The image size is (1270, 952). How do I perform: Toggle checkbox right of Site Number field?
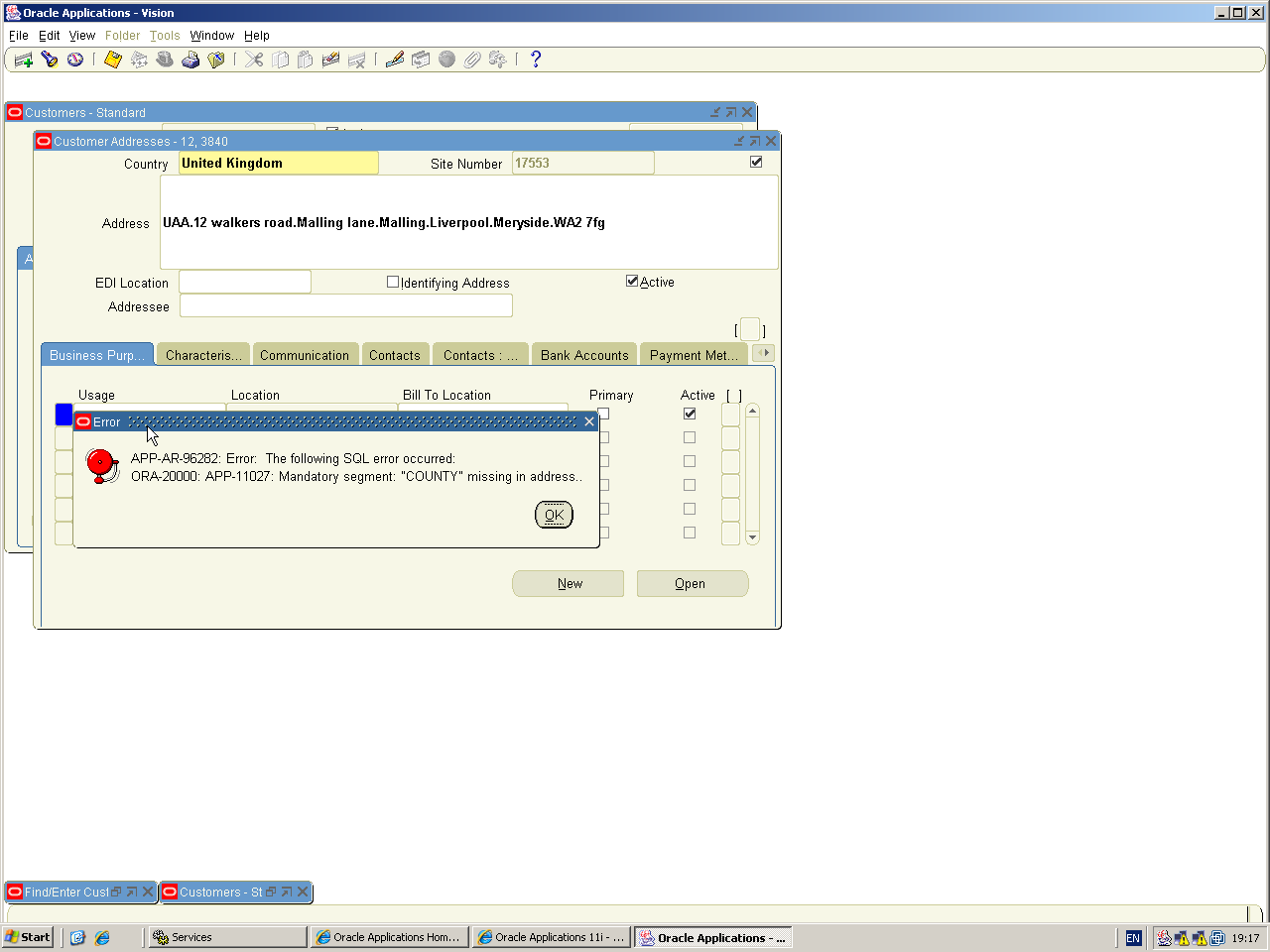coord(756,162)
